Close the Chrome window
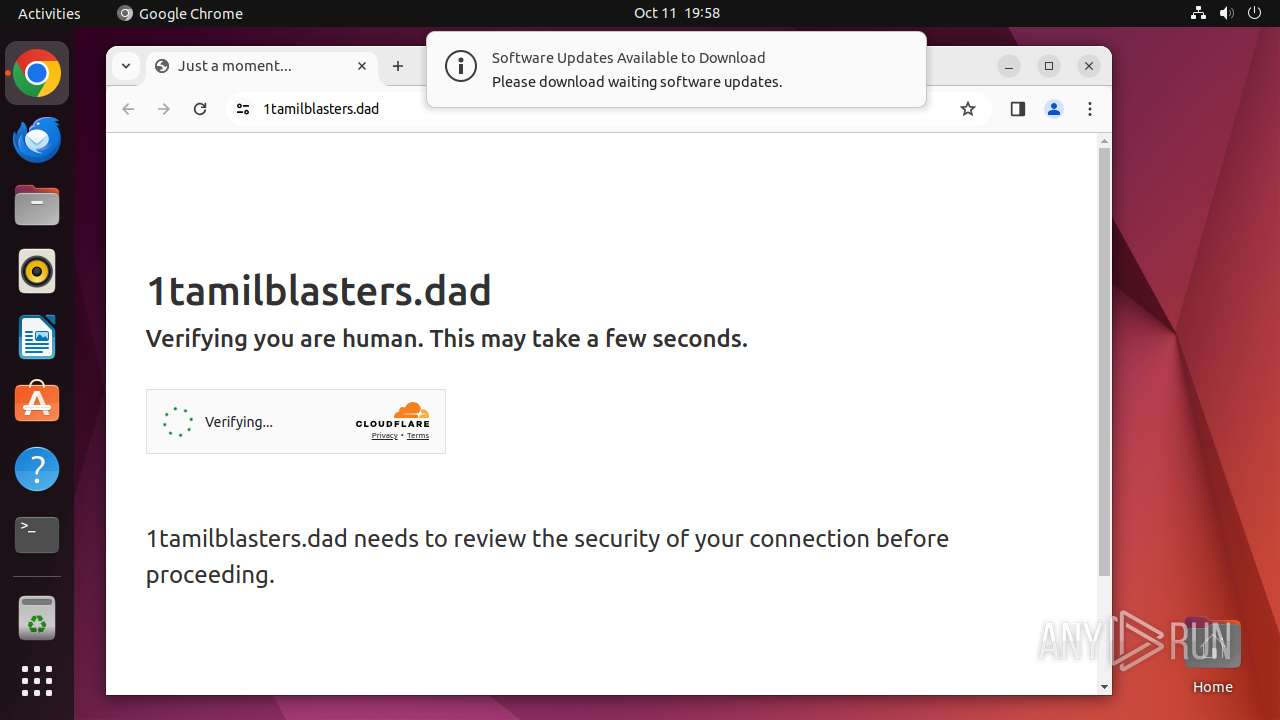Image resolution: width=1280 pixels, height=720 pixels. pyautogui.click(x=1089, y=66)
